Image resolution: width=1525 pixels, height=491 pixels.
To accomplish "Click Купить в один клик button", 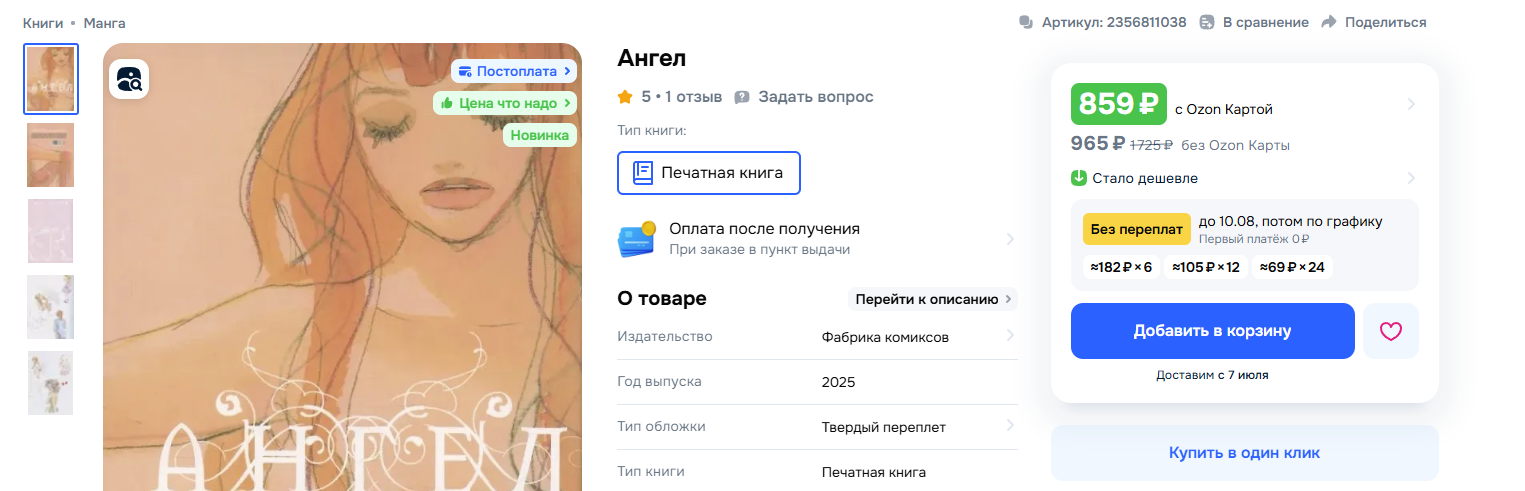I will pos(1244,453).
